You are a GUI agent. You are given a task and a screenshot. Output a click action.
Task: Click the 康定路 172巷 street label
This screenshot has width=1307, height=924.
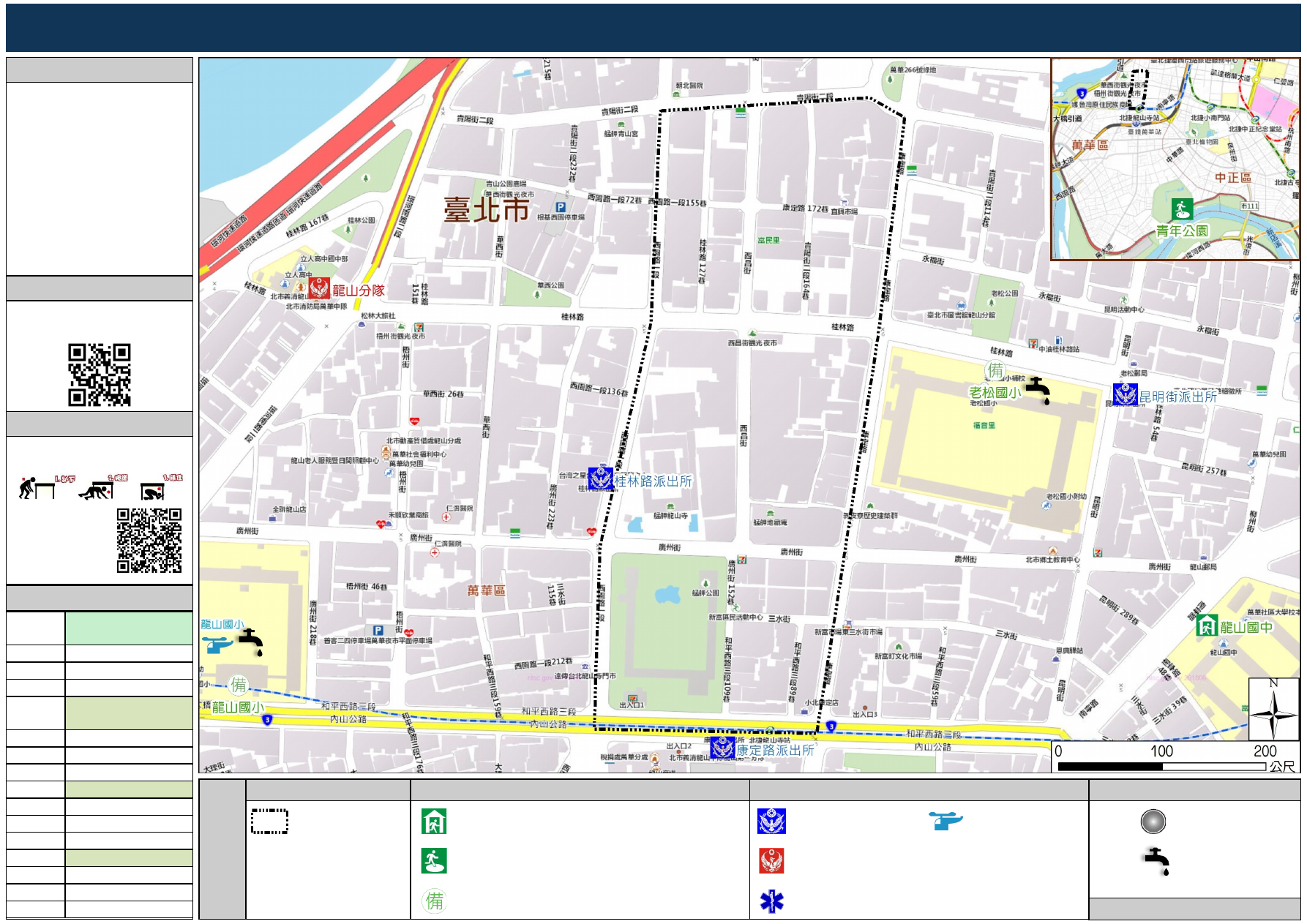805,209
